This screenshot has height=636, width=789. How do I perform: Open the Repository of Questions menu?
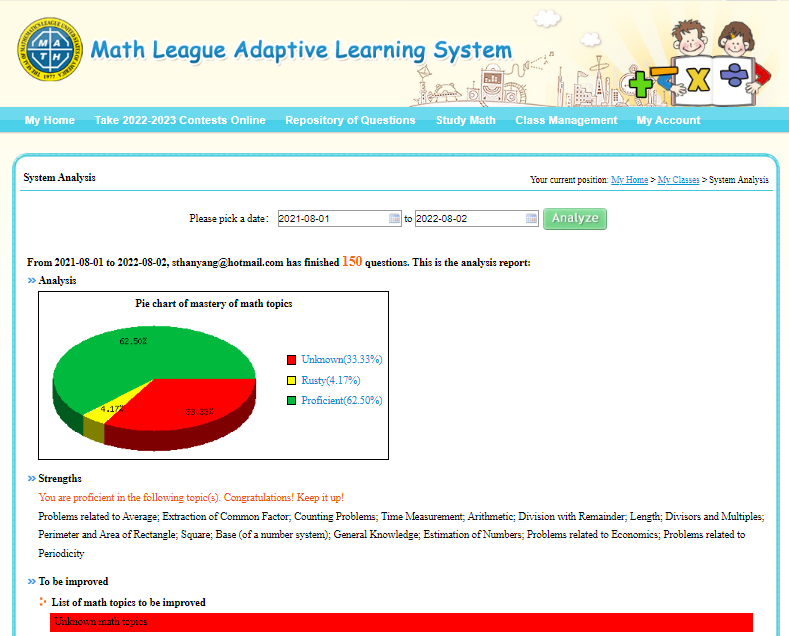coord(350,120)
